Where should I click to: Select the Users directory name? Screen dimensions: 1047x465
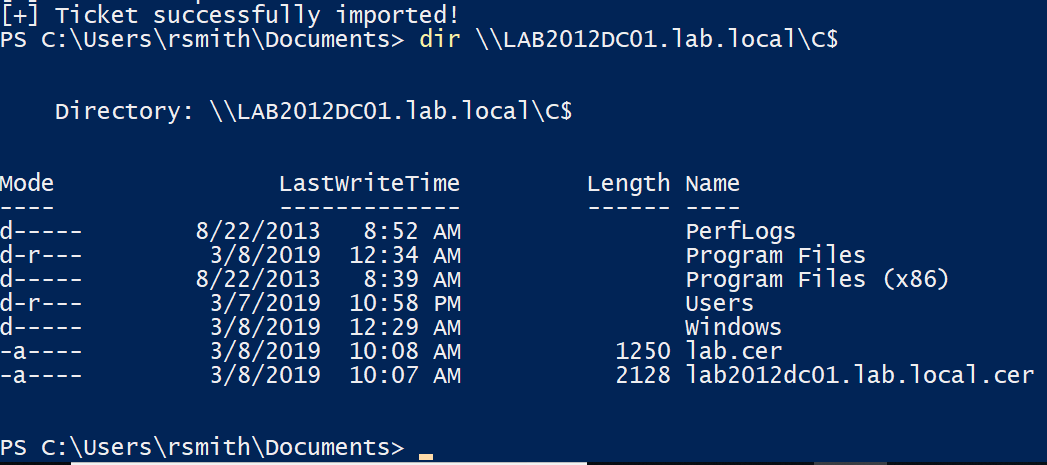click(x=719, y=303)
